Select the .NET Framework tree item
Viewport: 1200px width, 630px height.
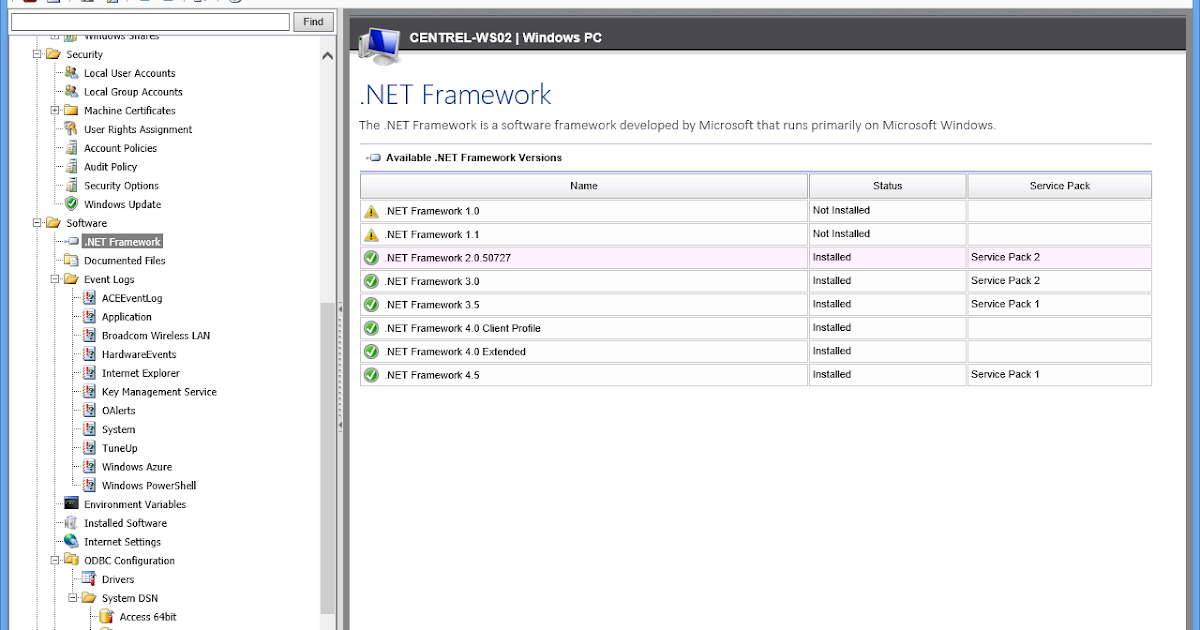122,242
